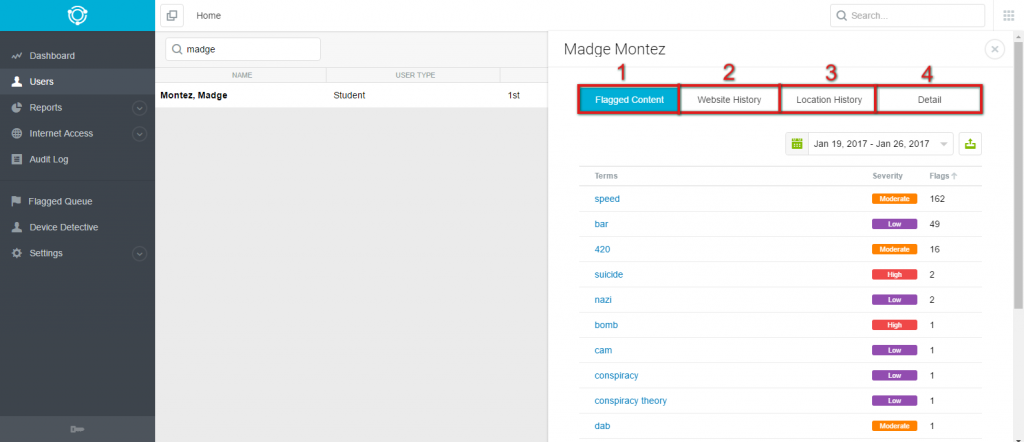The image size is (1024, 442).
Task: Click the app logo in the header
Action: 77,15
